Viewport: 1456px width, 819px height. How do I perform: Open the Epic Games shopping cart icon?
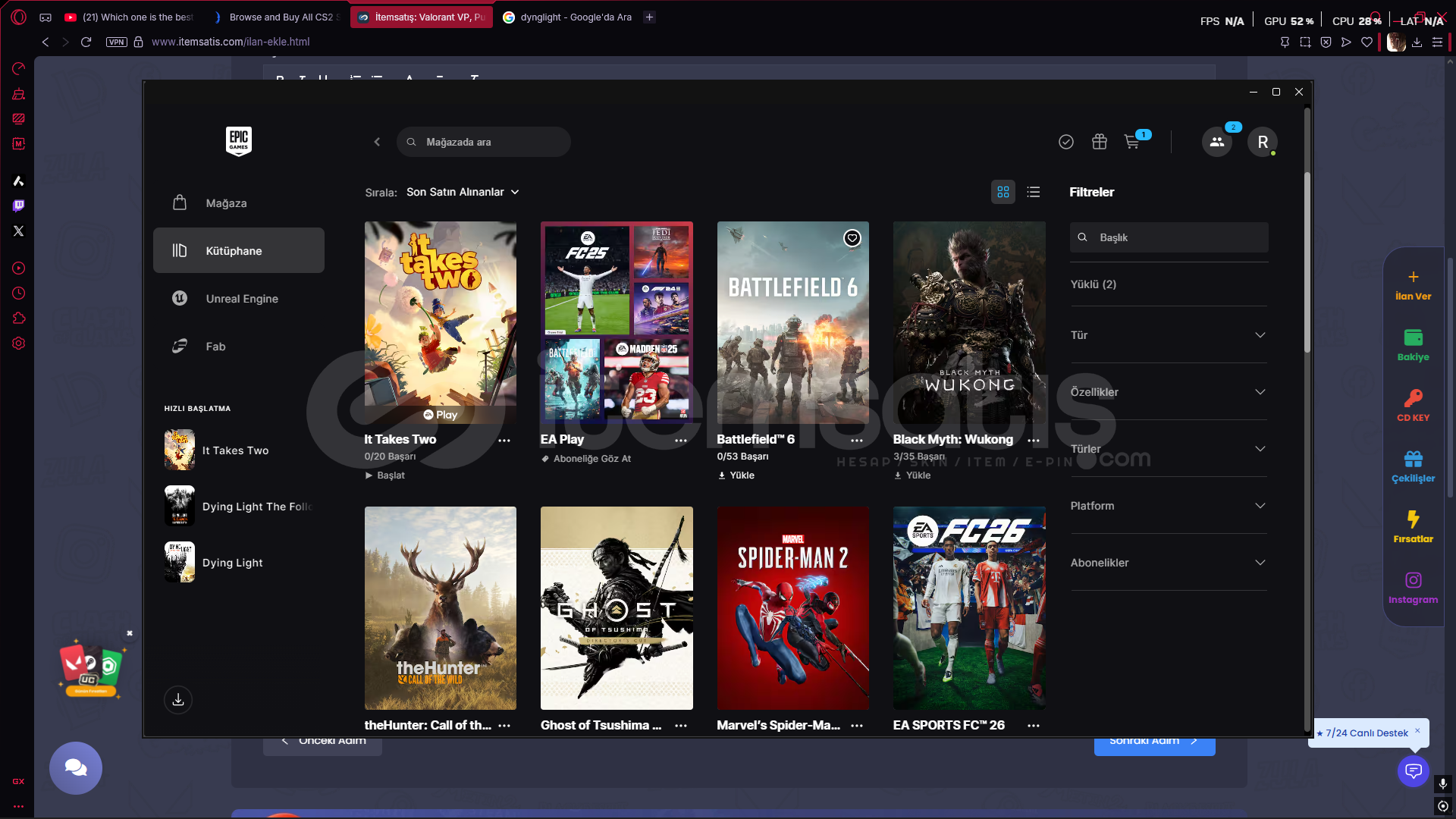1132,142
